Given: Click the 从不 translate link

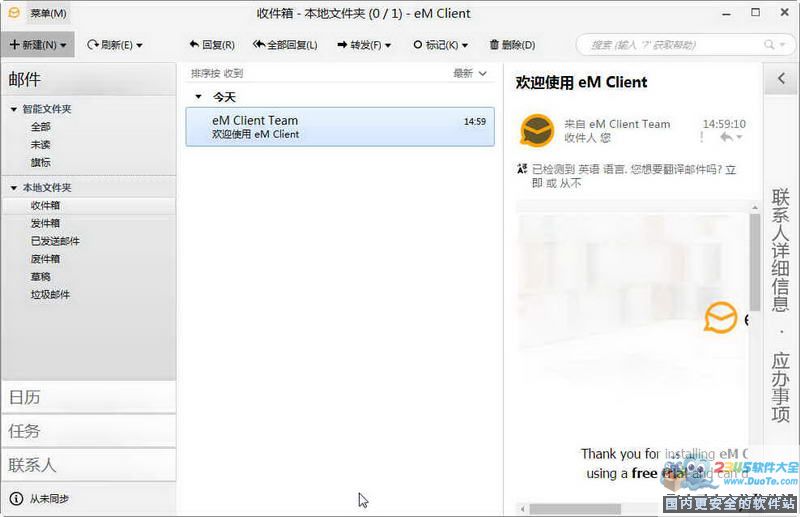Looking at the screenshot, I should pos(570,183).
